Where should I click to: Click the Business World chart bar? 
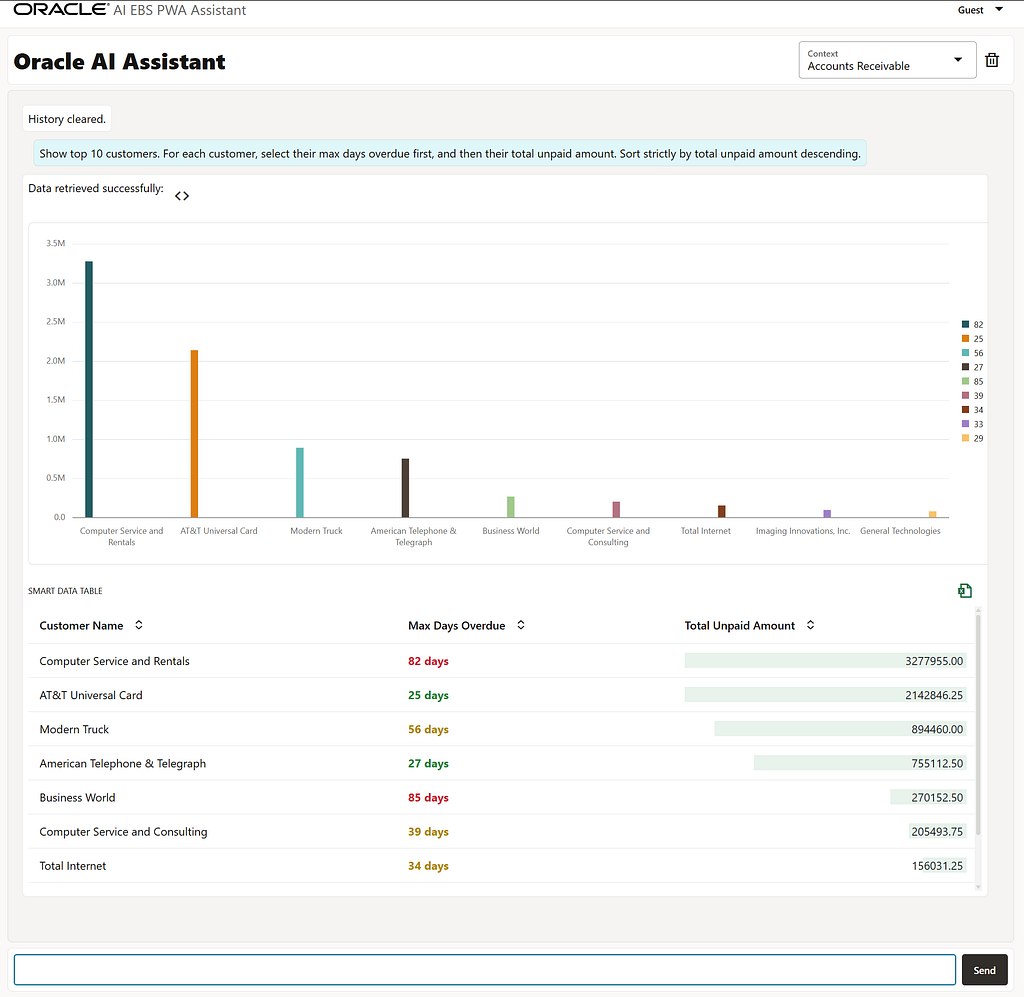point(511,507)
